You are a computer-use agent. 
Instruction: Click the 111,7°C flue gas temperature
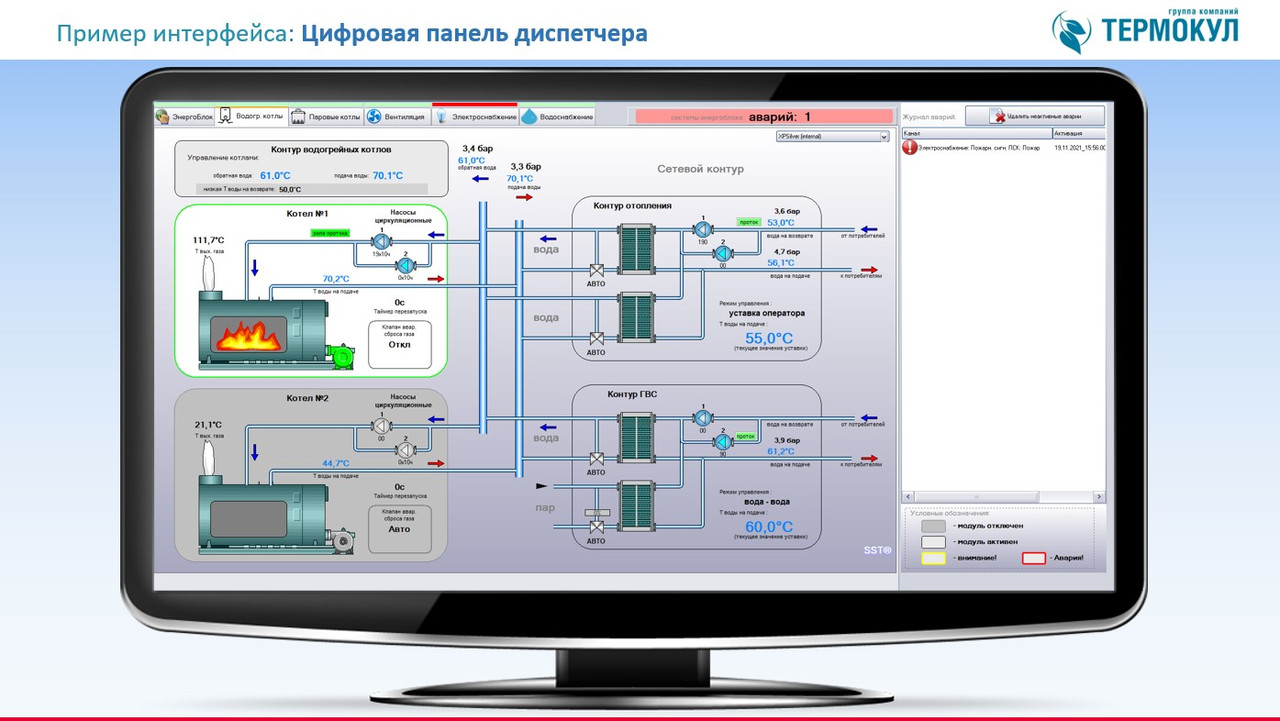(208, 240)
